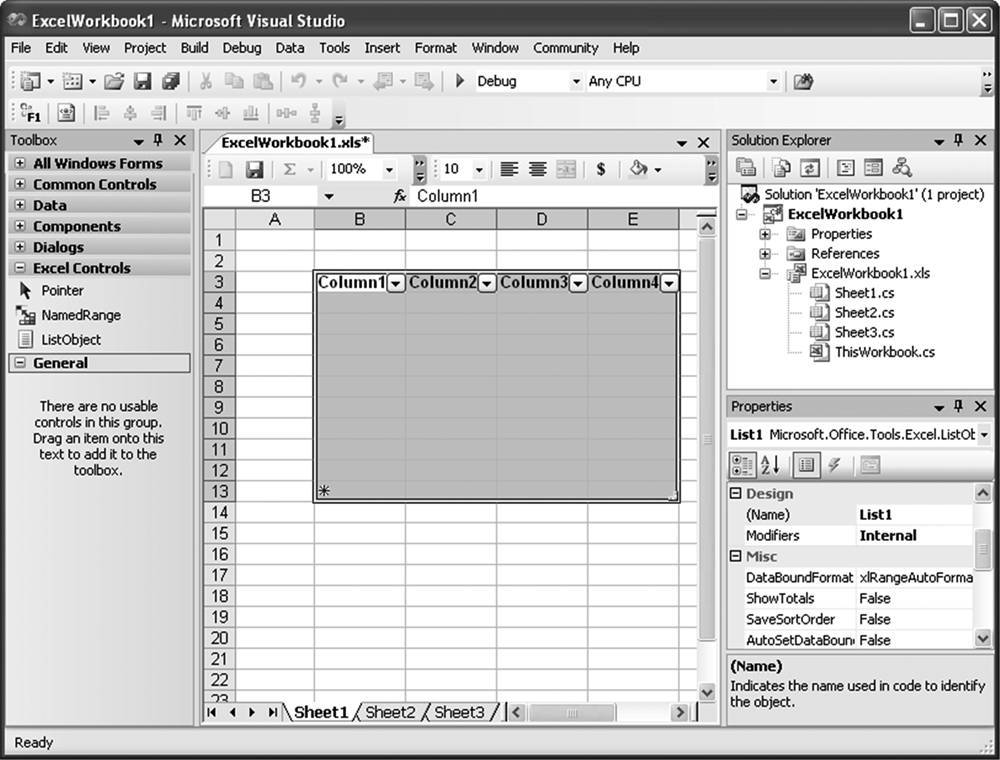Toggle auto-hide pin on Solution Explorer
1000x760 pixels.
958,141
